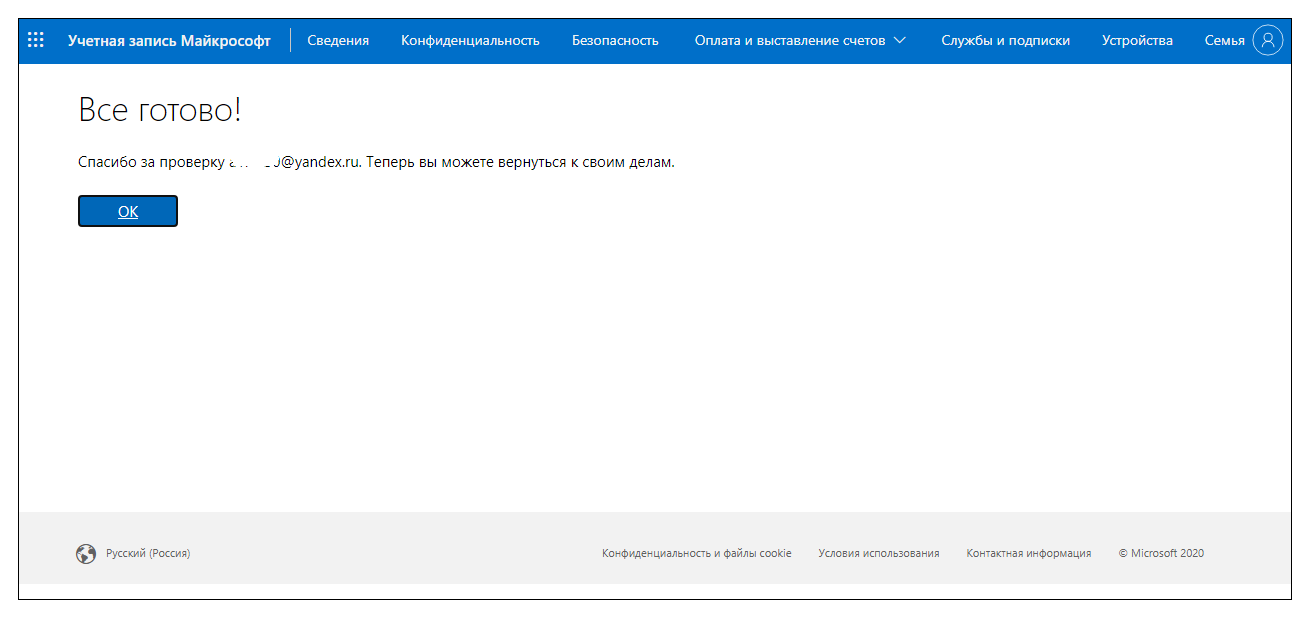Open Конфиденциальность и файлы cookie link
The width and height of the screenshot is (1310, 618).
tap(696, 553)
